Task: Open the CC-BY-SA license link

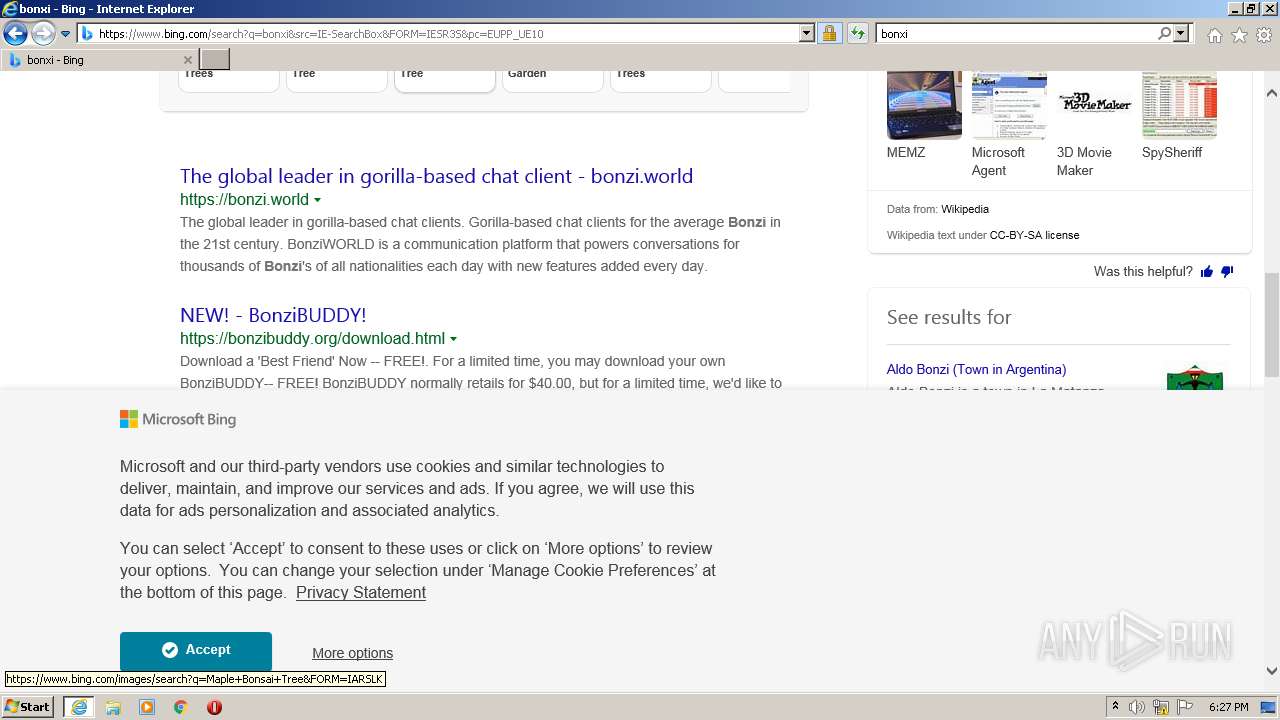Action: tap(1034, 235)
